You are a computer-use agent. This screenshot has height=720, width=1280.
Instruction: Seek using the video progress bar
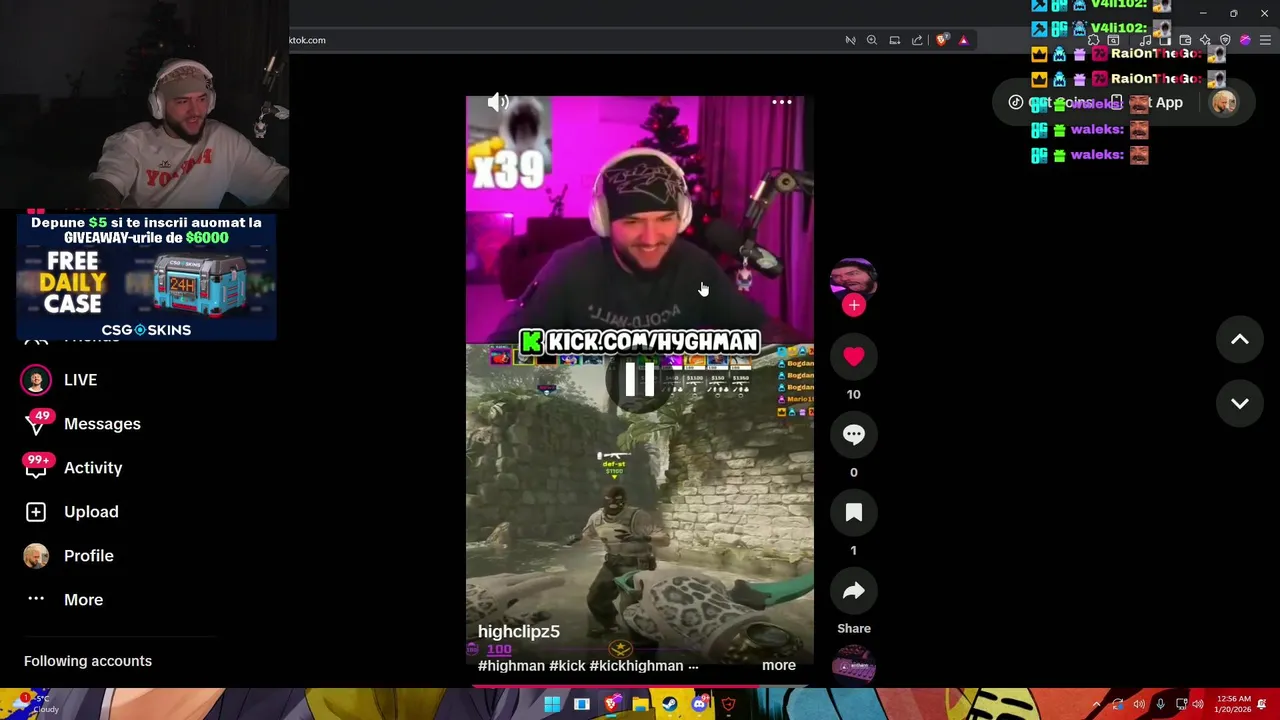(640, 686)
